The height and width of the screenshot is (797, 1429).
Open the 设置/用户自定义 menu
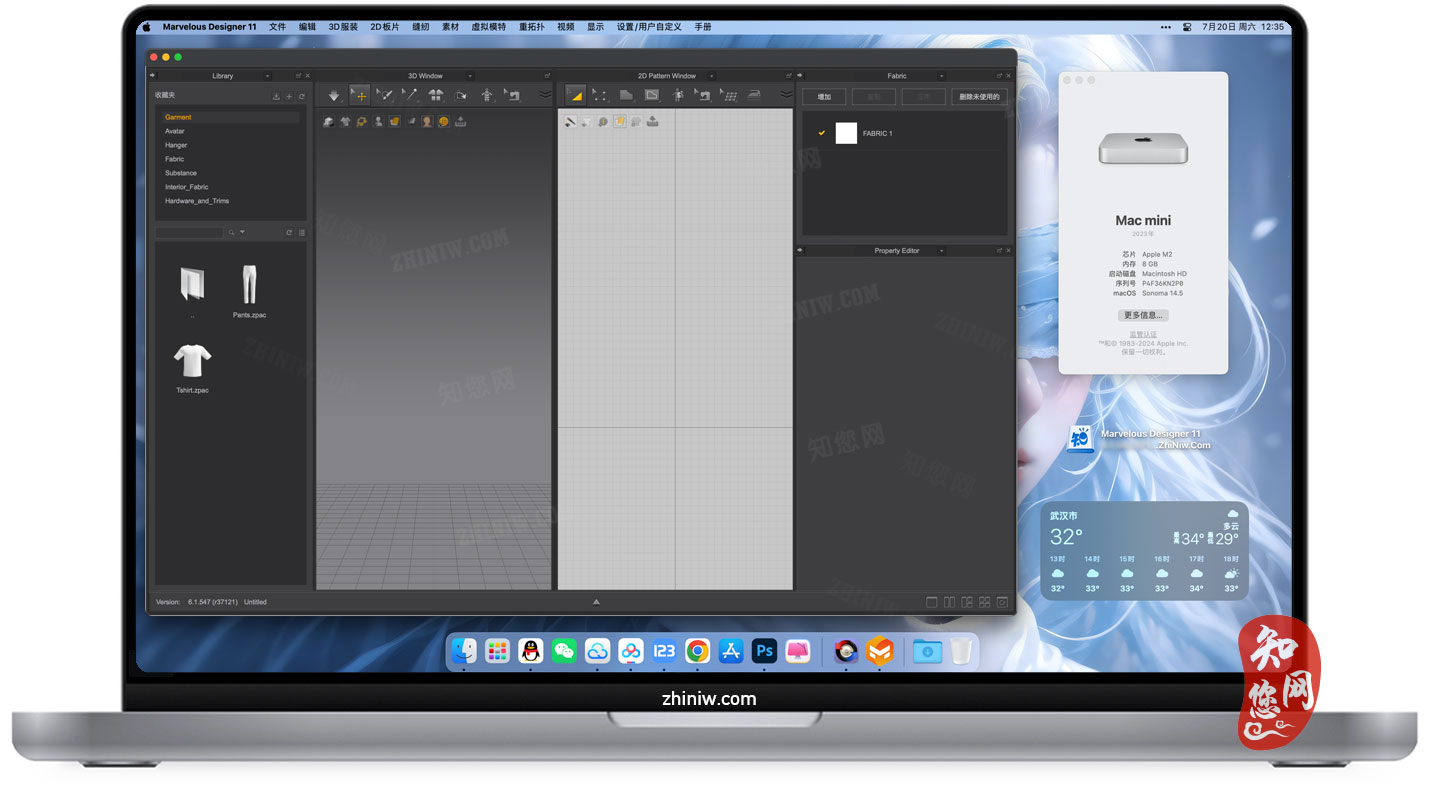point(649,27)
